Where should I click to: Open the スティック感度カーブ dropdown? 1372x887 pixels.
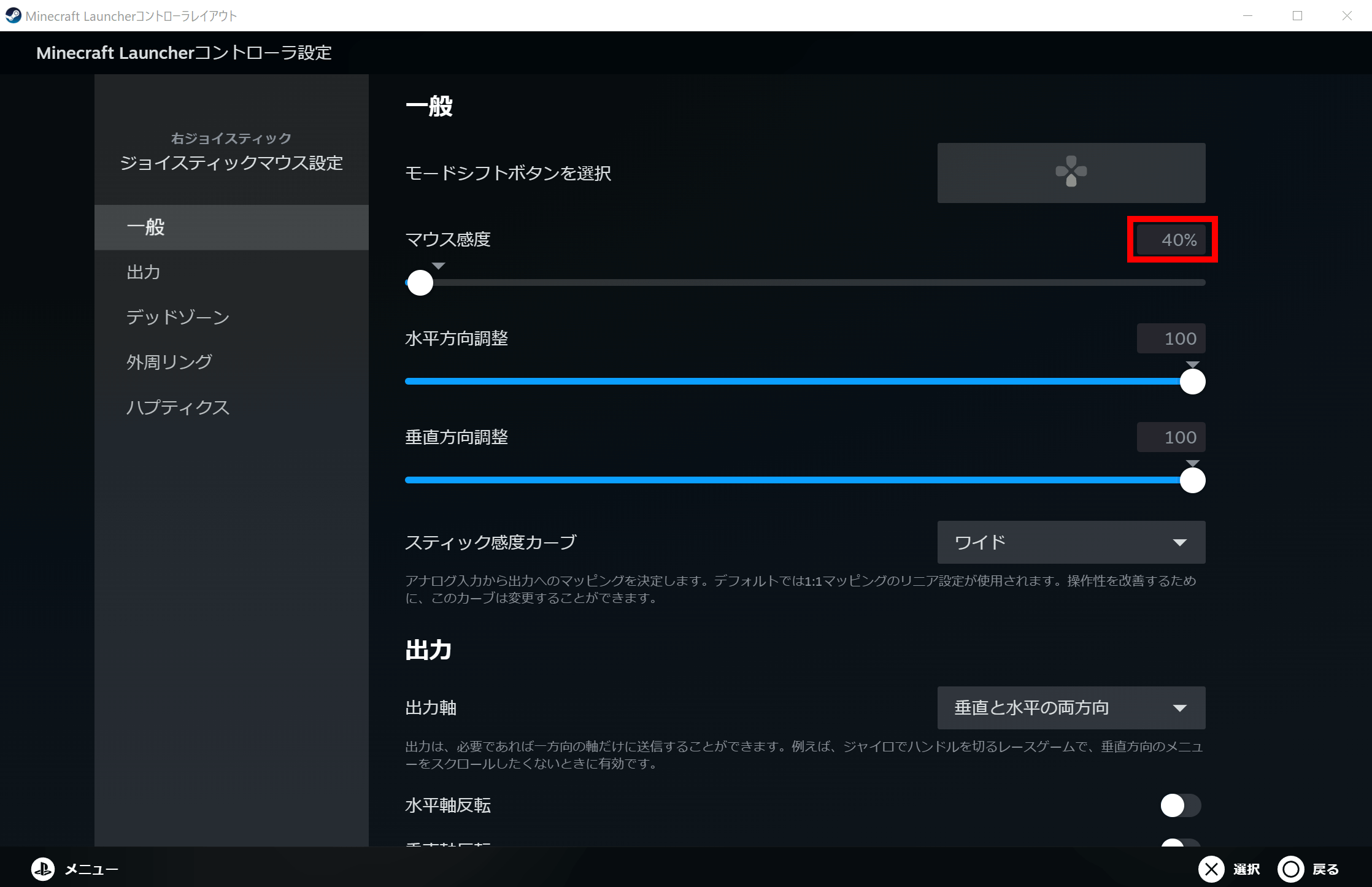(x=1071, y=542)
